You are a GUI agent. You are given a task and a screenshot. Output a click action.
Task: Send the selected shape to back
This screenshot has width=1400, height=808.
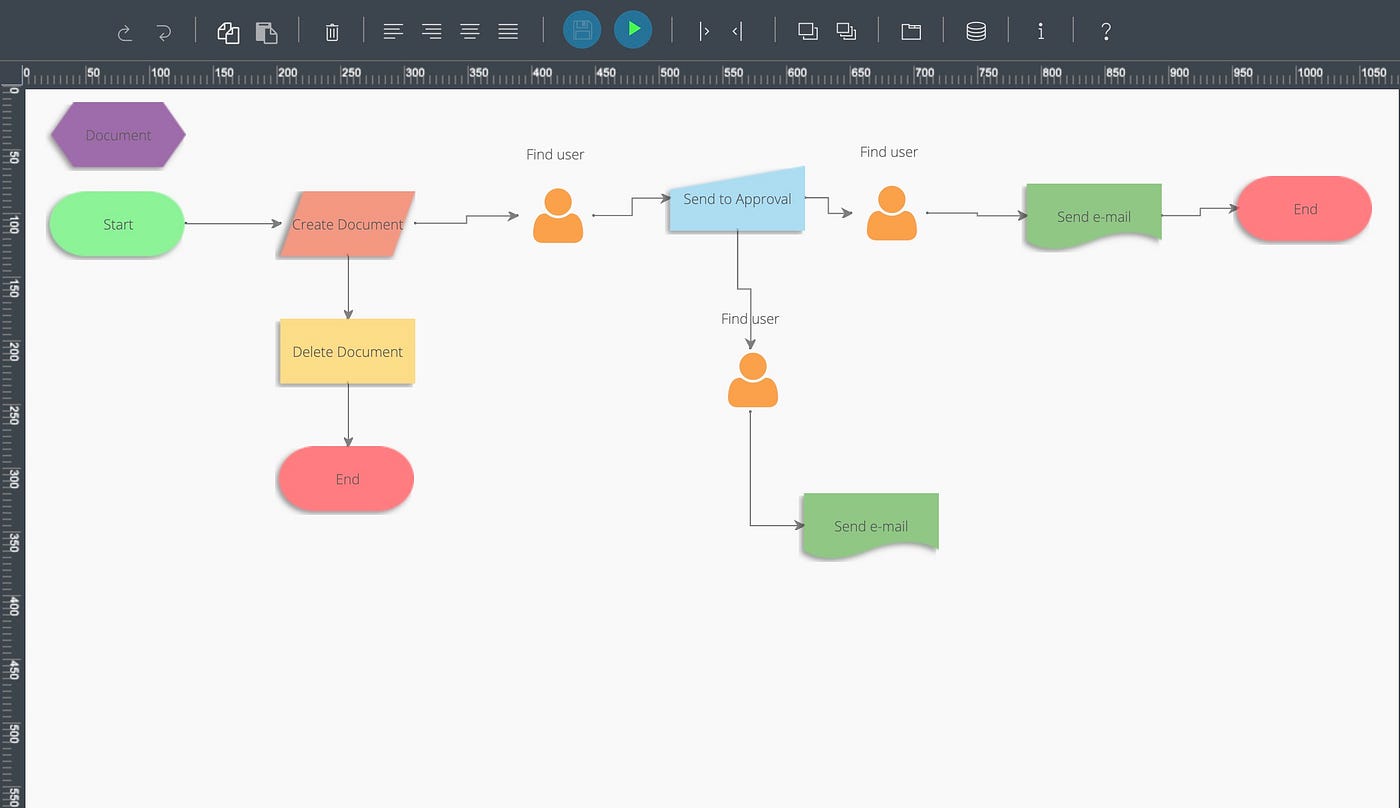pos(846,31)
